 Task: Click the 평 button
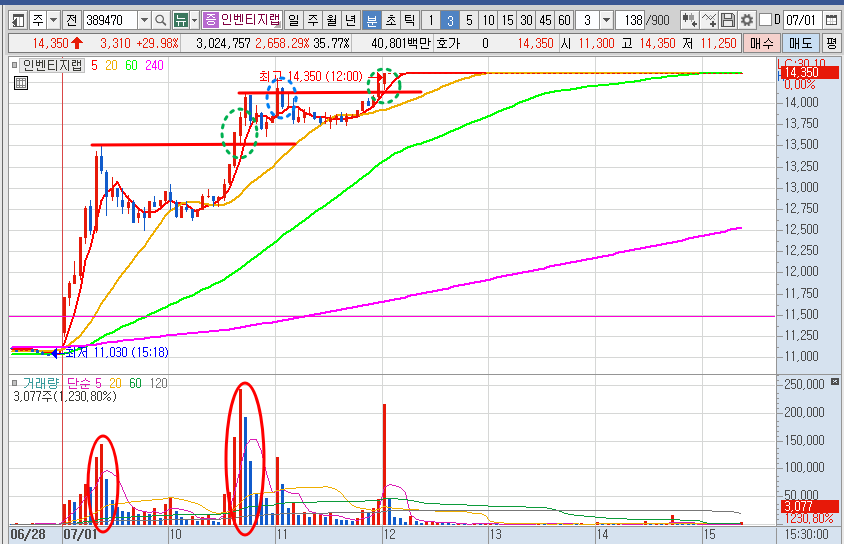(x=832, y=43)
